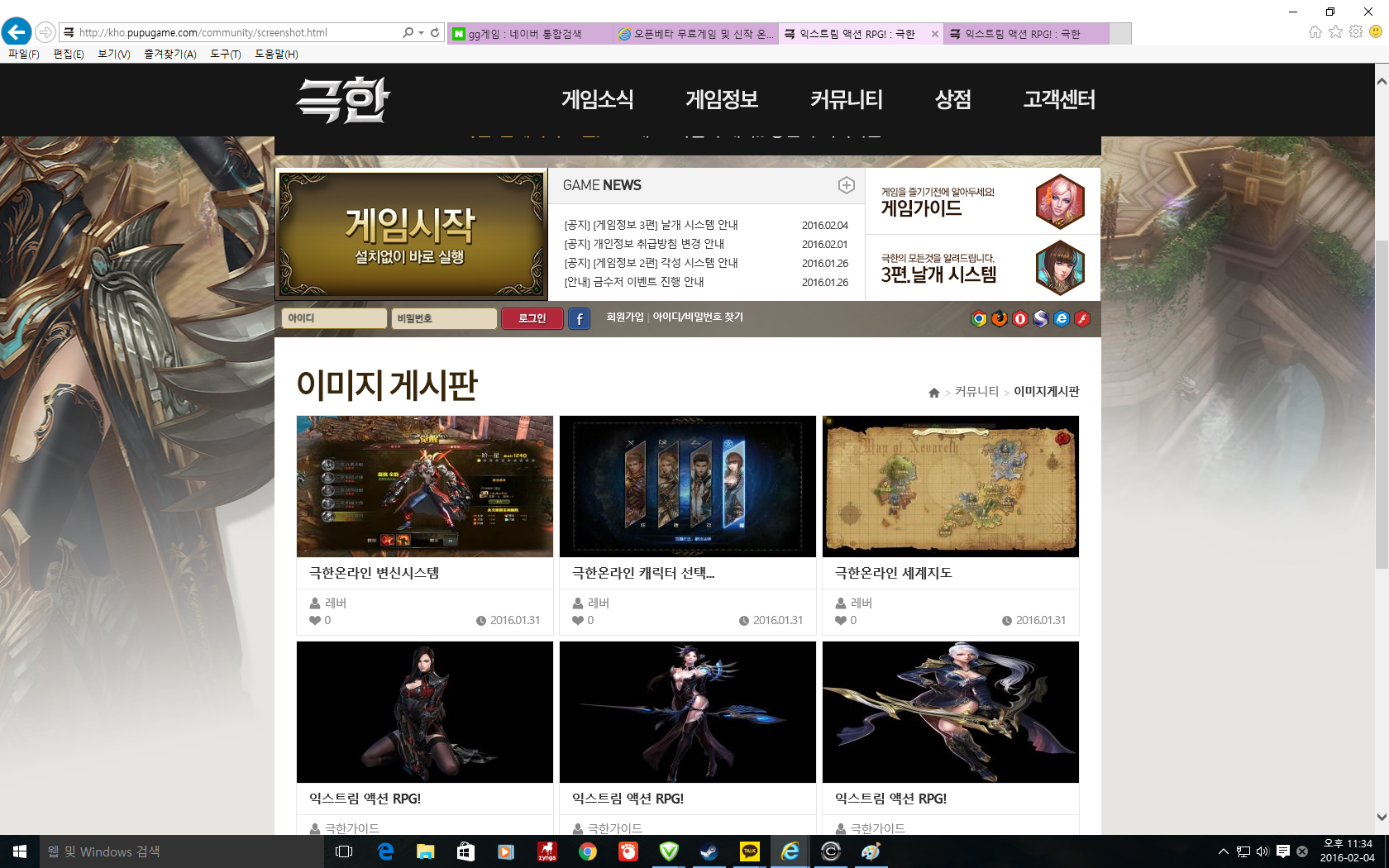Image resolution: width=1389 pixels, height=868 pixels.
Task: Open the IE favorites star icon
Action: pos(1335,32)
